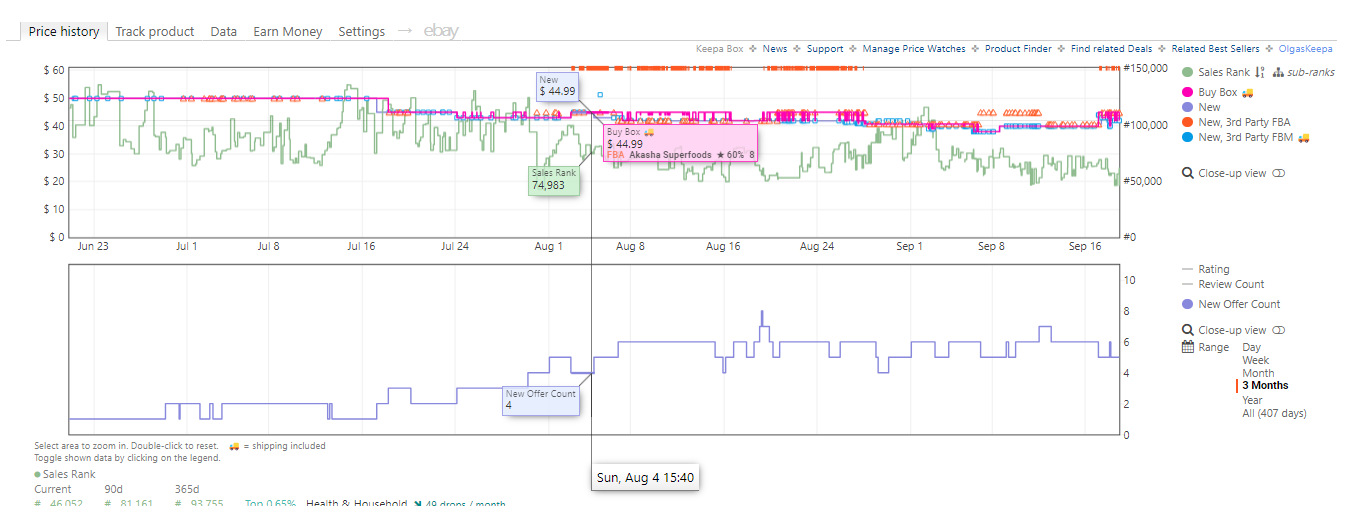Toggle Close-up view switch for offer chart

coord(1278,330)
